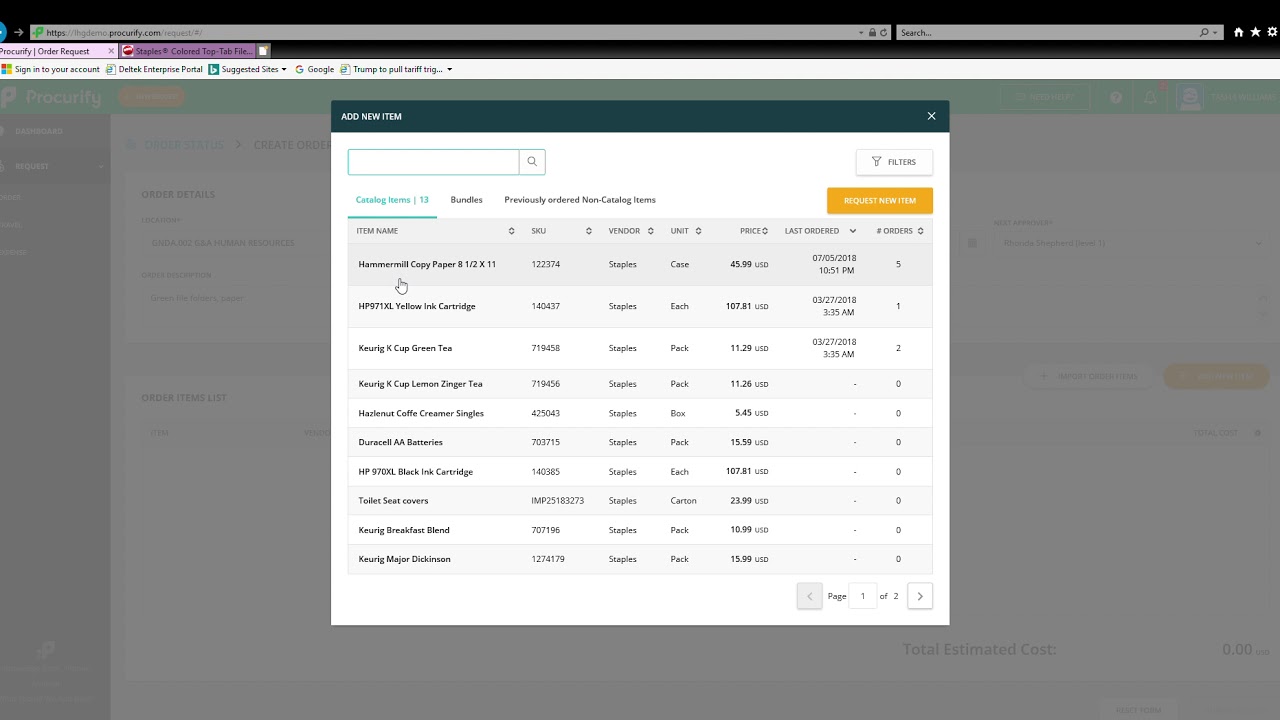Select Hammermill Copy Paper 8 1/2 X 11
Screen dimensions: 1280x720
427,264
